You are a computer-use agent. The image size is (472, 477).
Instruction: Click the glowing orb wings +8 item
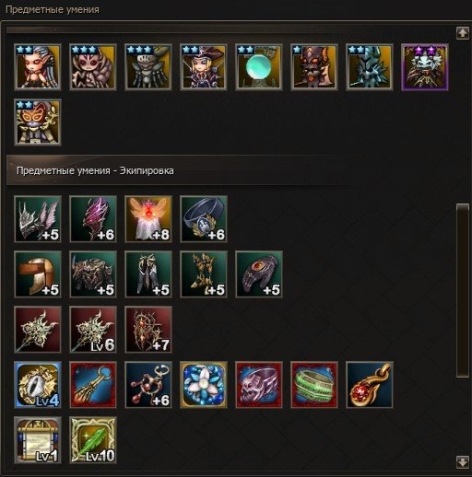point(148,219)
